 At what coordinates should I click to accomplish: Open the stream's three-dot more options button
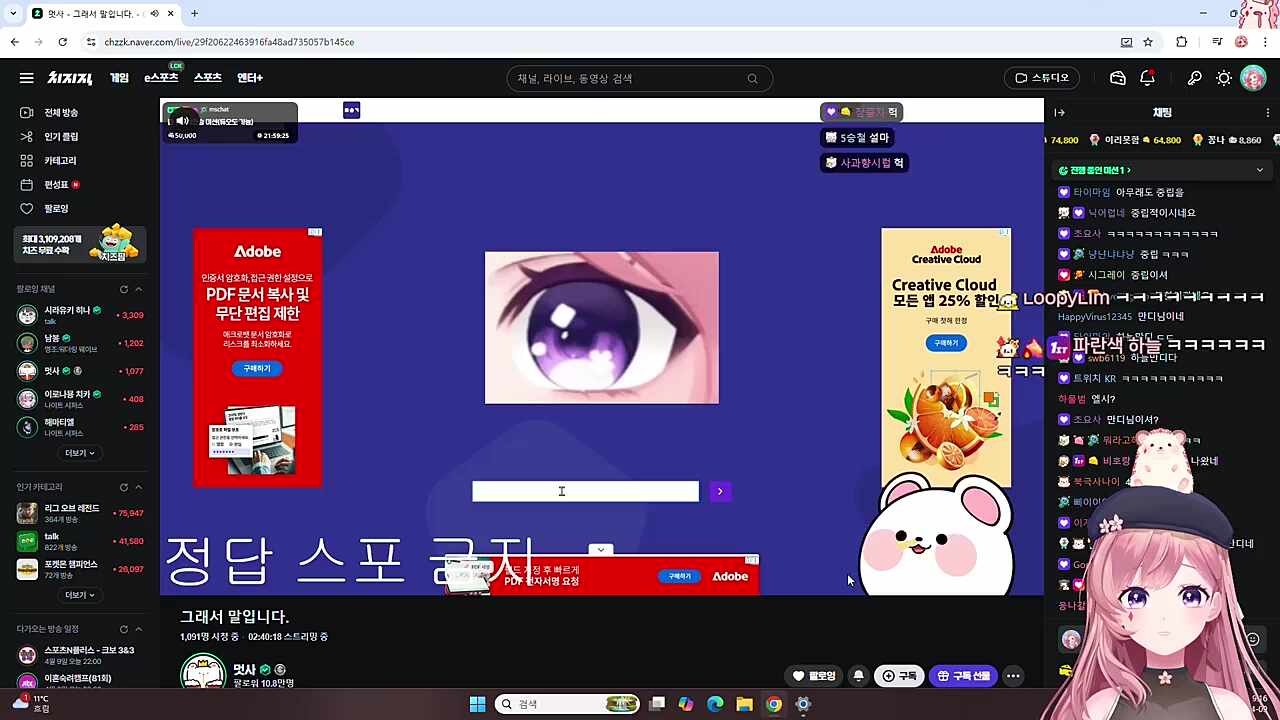(x=1013, y=676)
